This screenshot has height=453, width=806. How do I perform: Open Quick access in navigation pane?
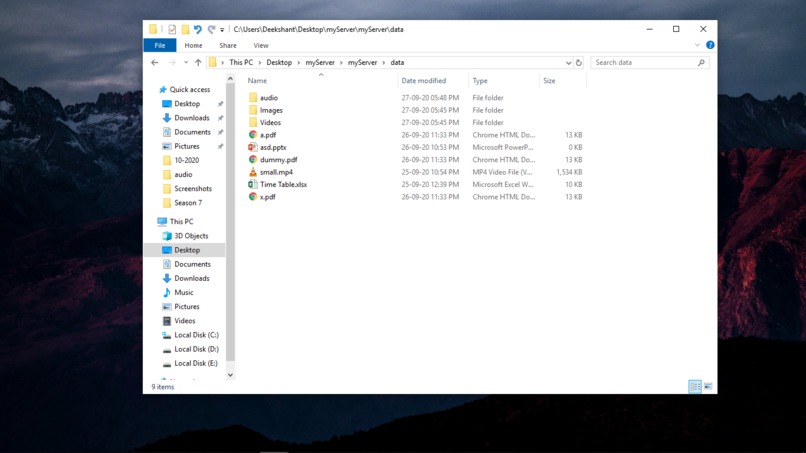click(x=190, y=89)
